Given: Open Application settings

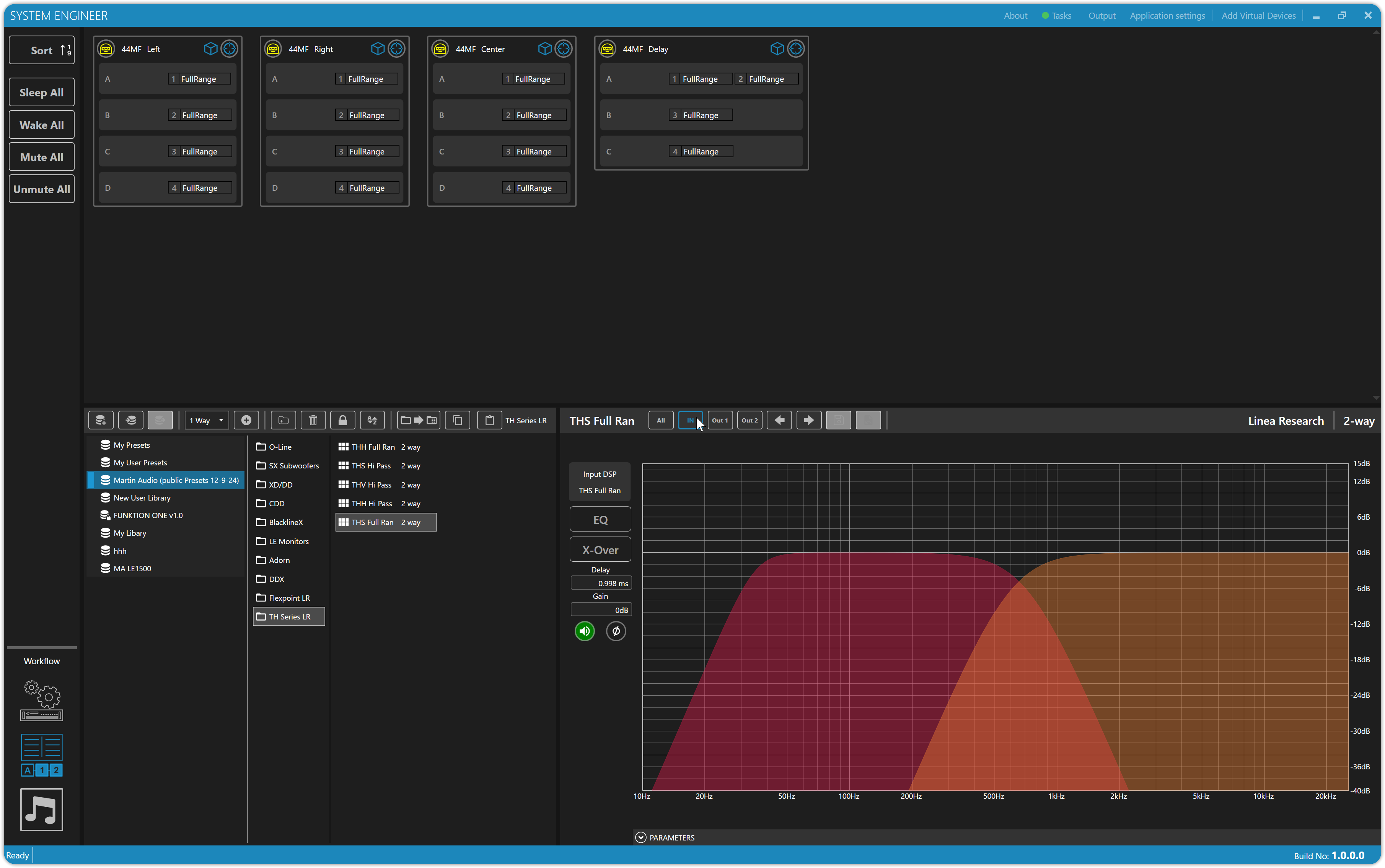Looking at the screenshot, I should [x=1167, y=16].
